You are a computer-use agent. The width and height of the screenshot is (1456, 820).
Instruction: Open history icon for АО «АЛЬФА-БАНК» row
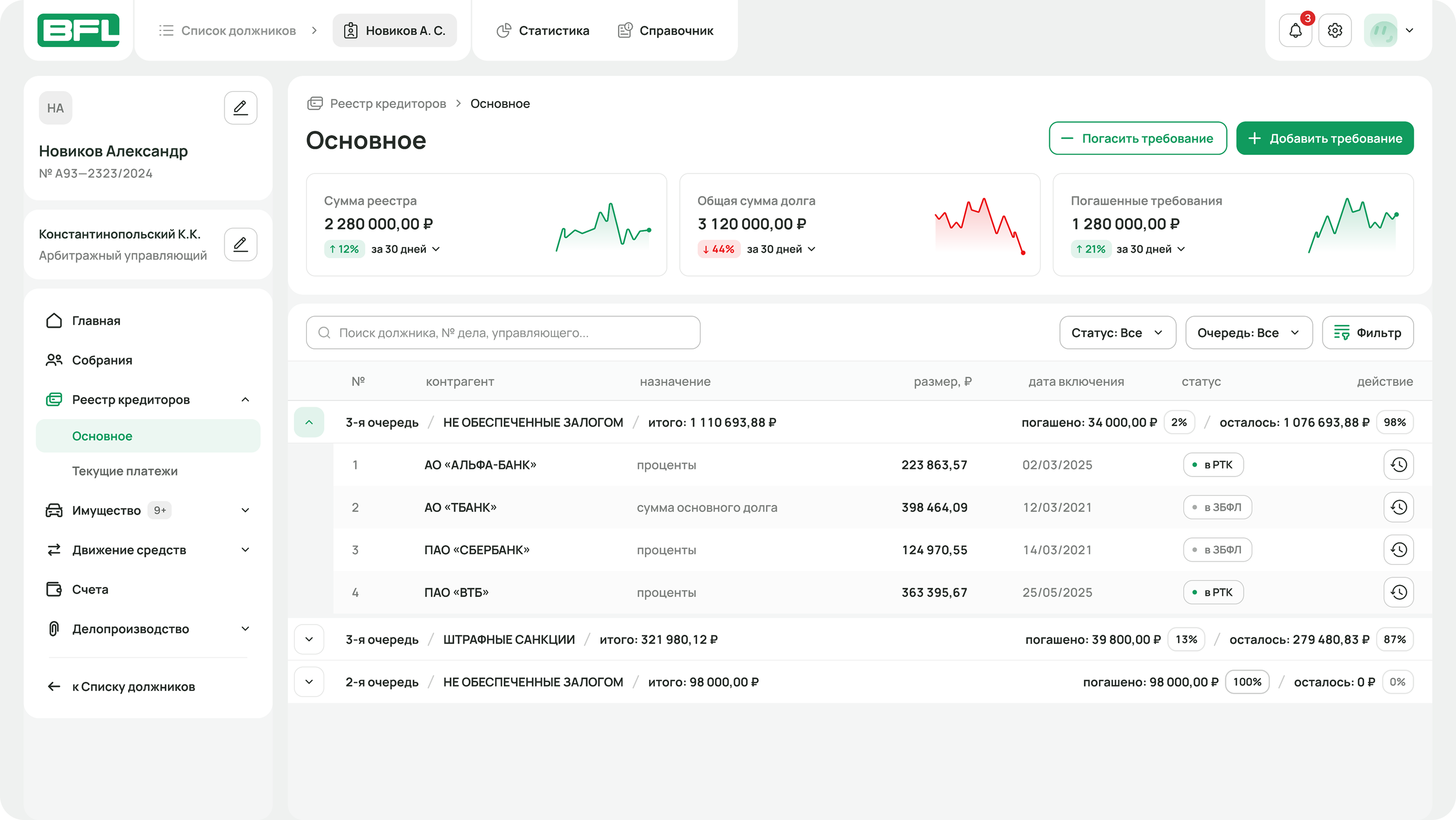point(1399,465)
